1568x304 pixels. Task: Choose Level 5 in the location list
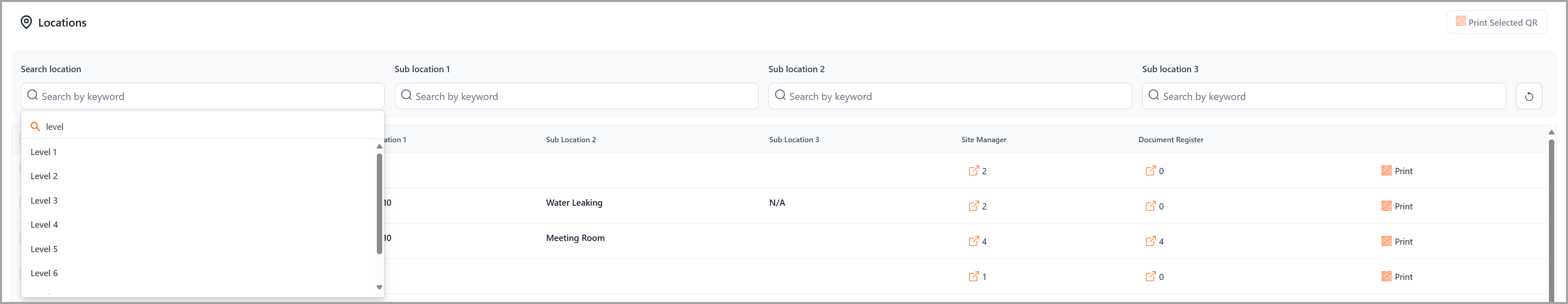198,249
